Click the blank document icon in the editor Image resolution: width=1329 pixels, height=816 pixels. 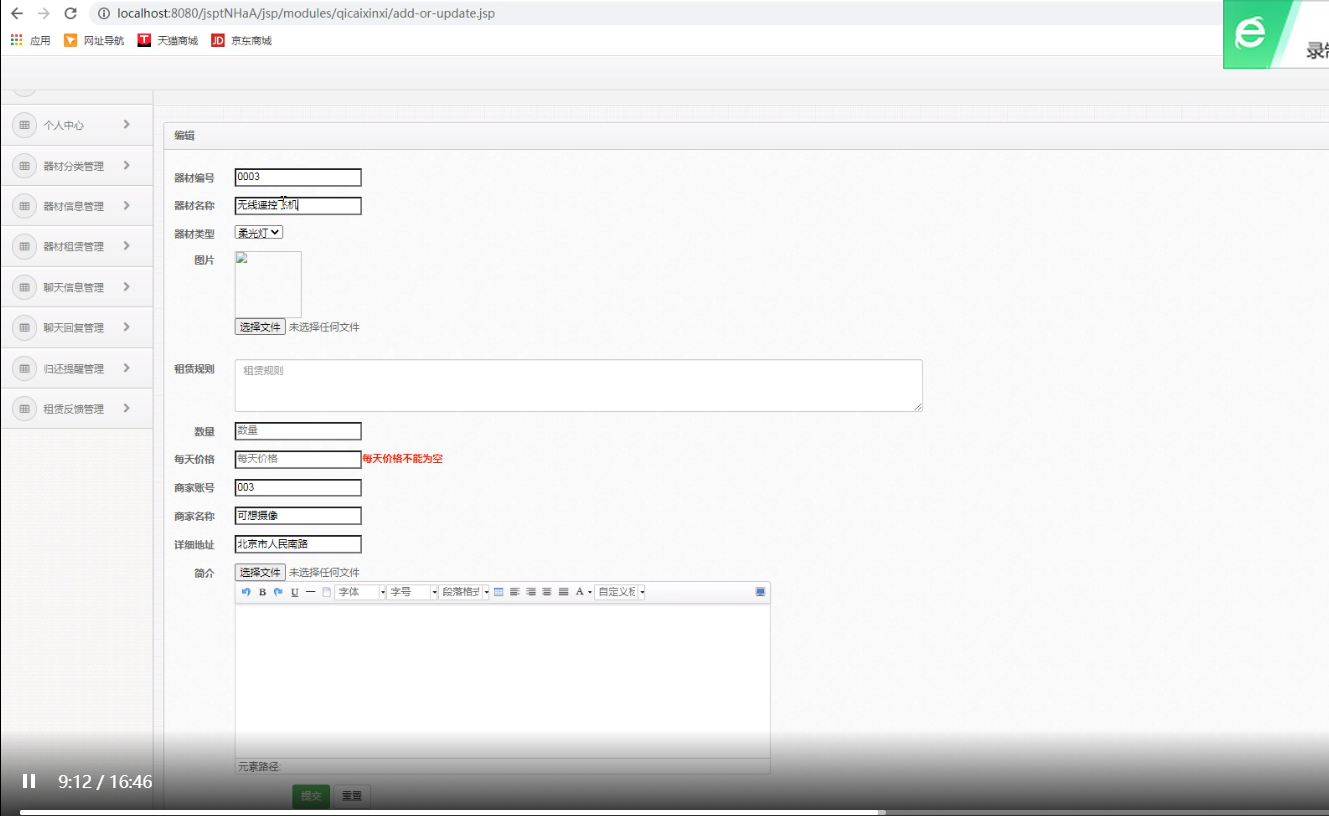click(326, 592)
